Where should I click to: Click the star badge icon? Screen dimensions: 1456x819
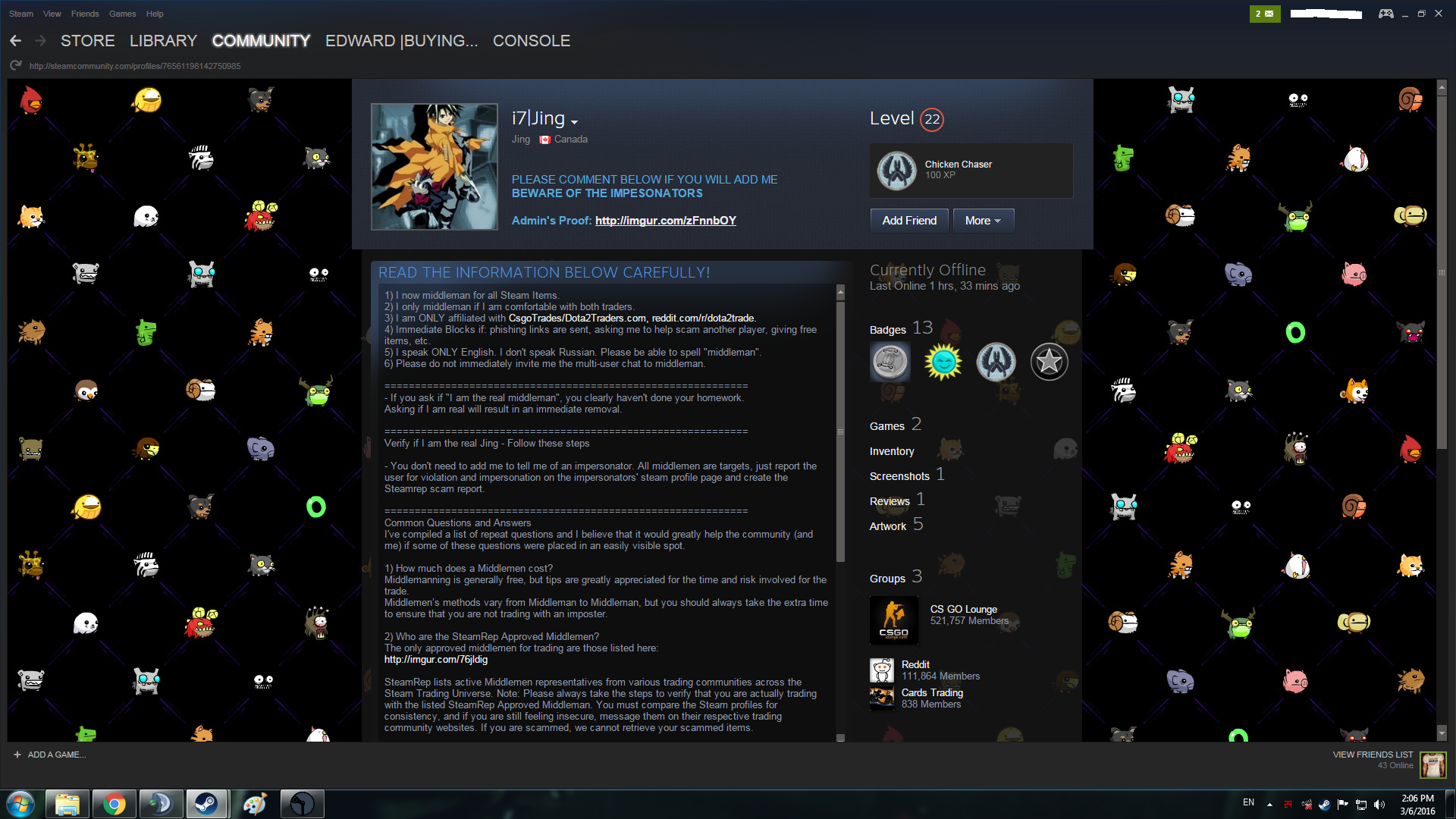(1049, 362)
